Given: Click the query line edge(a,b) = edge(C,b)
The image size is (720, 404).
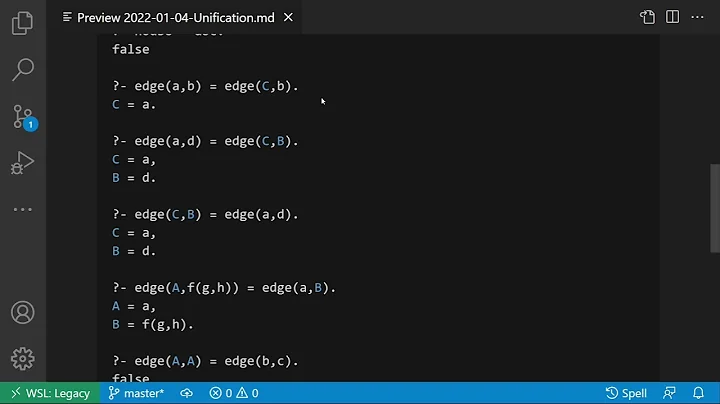Looking at the screenshot, I should tap(205, 86).
